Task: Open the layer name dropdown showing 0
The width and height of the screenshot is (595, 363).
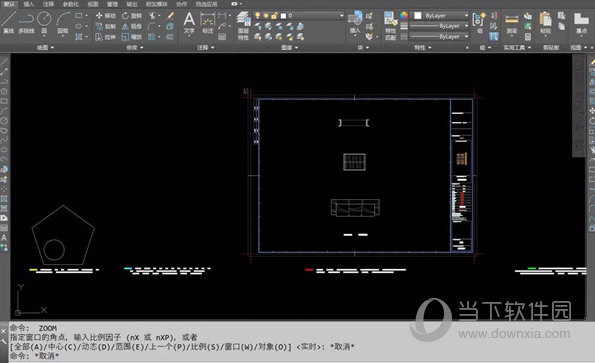Action: [x=315, y=16]
